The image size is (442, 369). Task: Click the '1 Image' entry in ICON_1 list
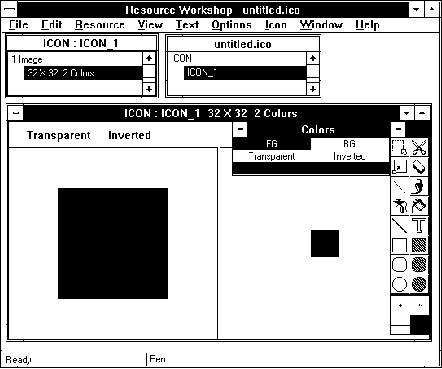click(x=27, y=59)
